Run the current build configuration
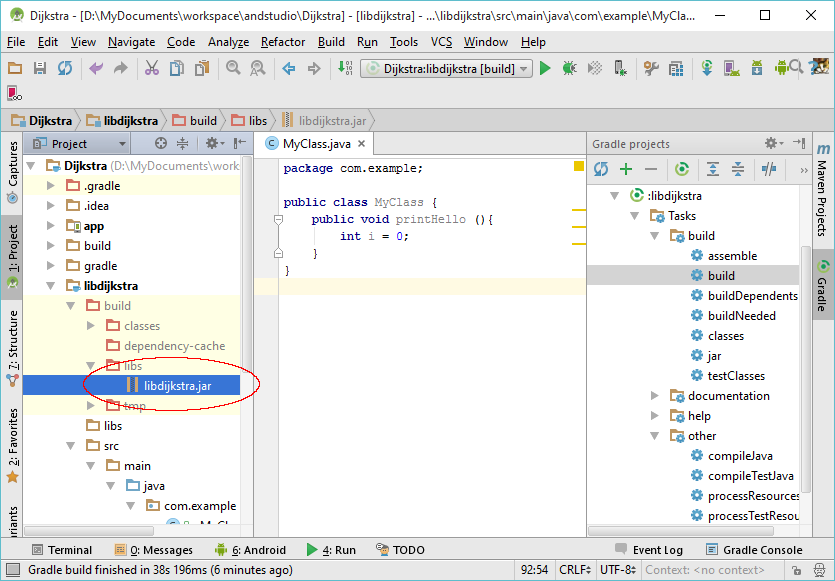This screenshot has height=581, width=835. (545, 70)
